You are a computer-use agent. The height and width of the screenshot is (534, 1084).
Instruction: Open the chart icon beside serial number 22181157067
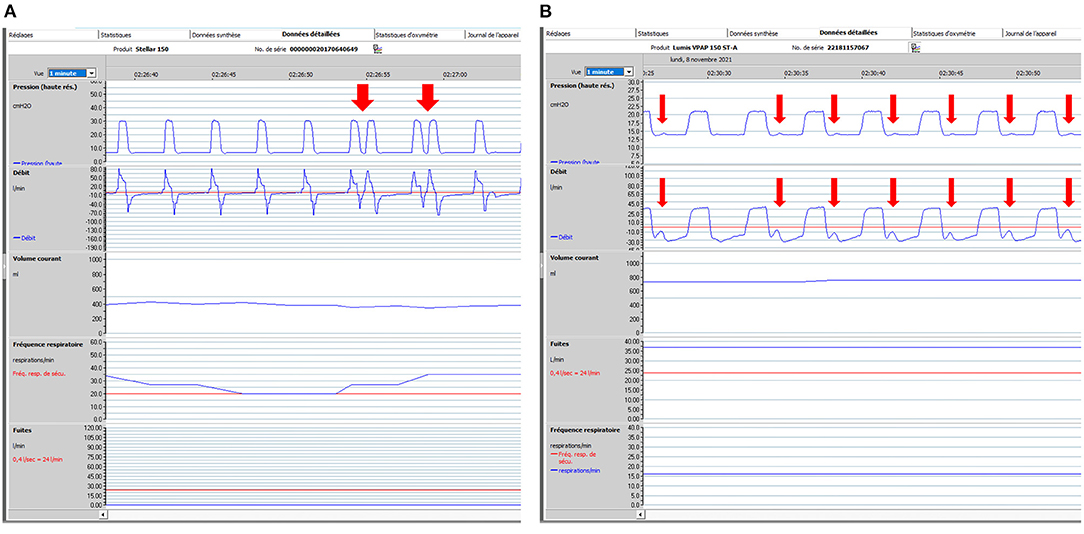coord(915,48)
